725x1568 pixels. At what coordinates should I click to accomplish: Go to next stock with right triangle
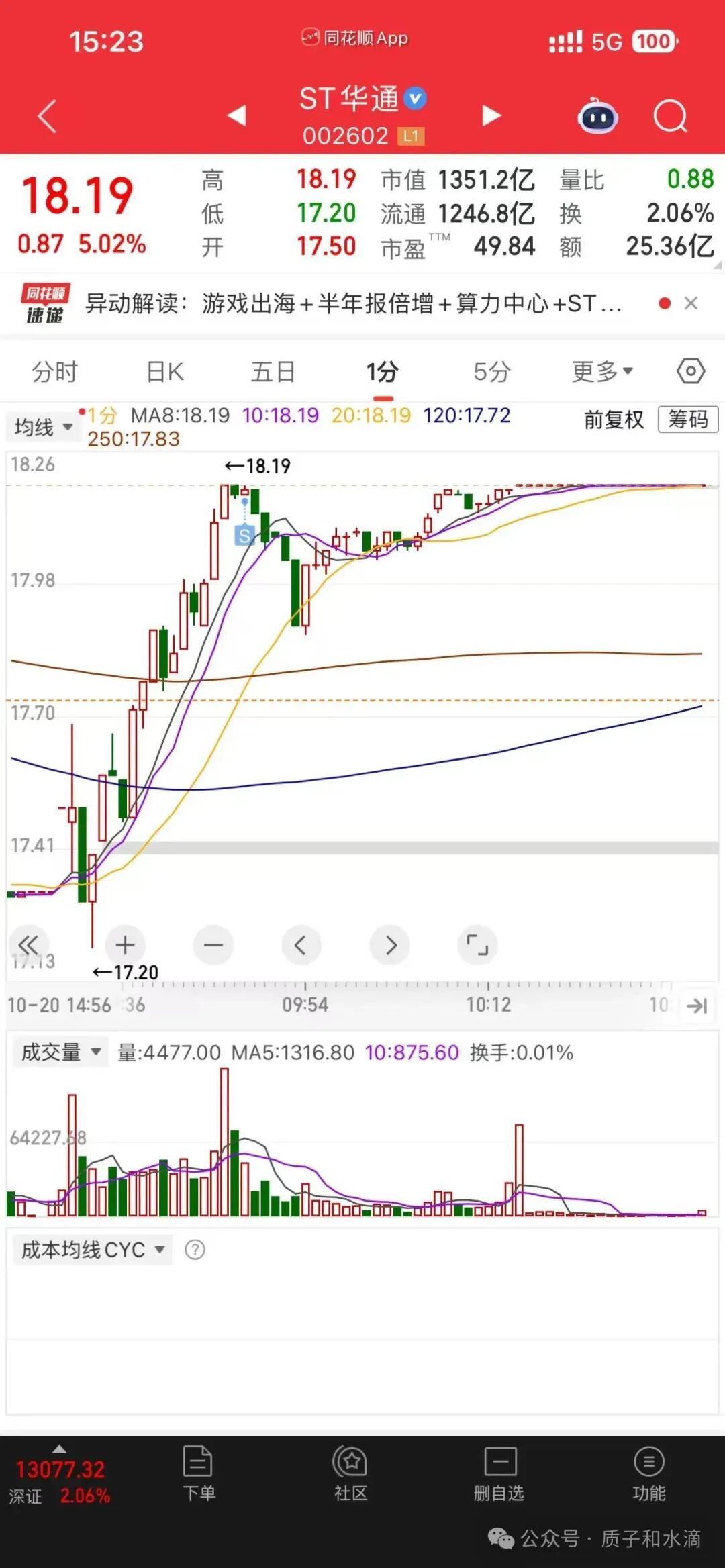coord(492,115)
